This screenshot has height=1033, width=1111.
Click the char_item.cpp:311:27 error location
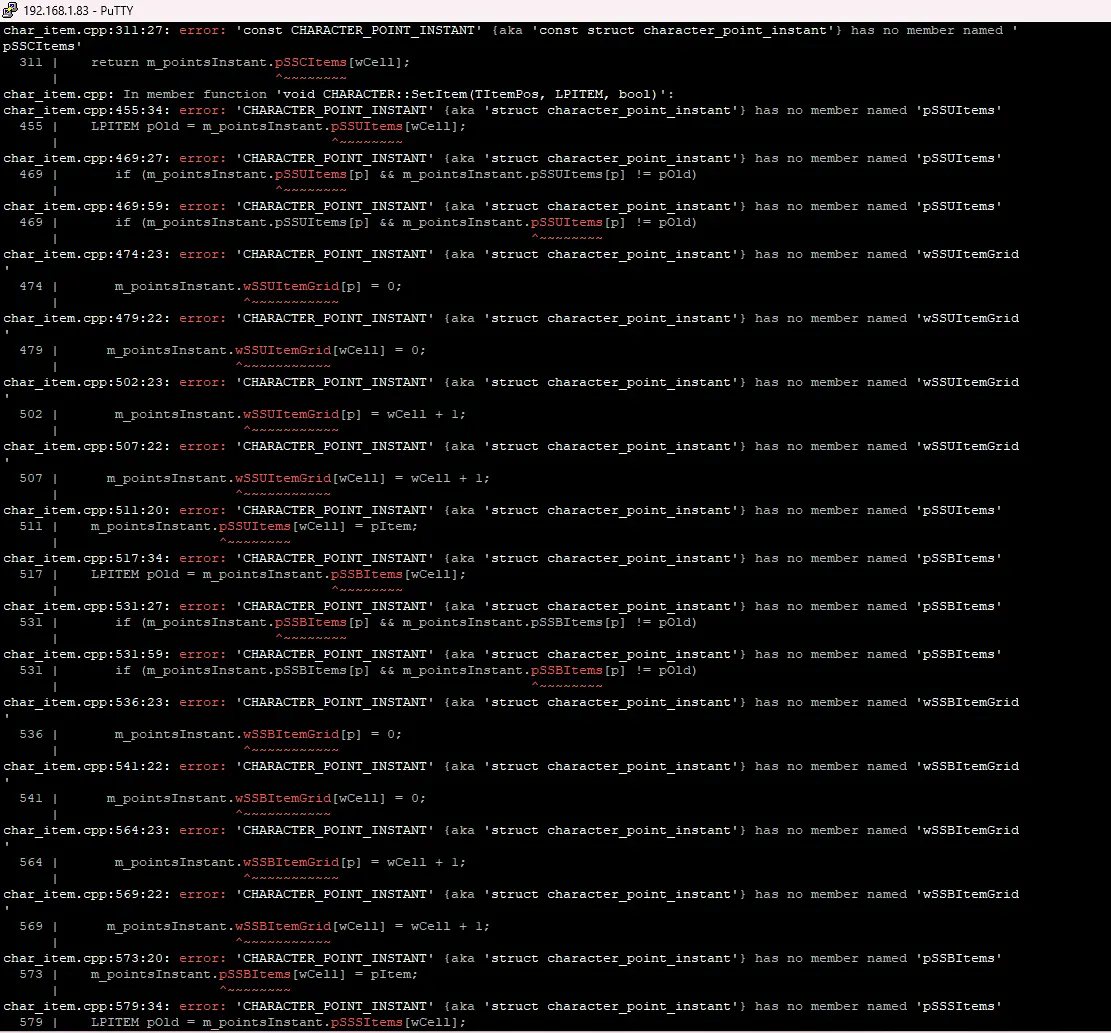(86, 30)
